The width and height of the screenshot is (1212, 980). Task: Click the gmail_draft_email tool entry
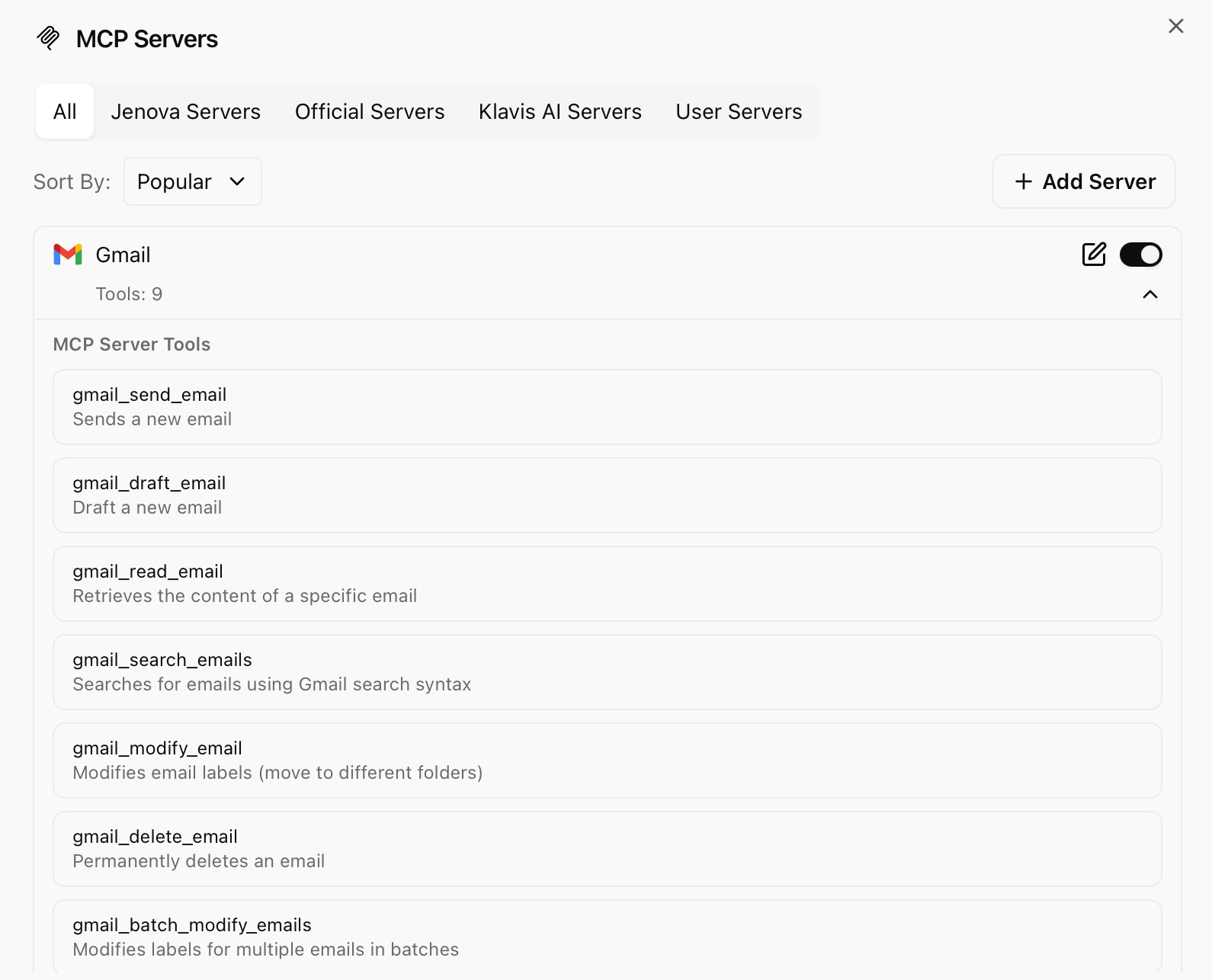click(x=607, y=495)
